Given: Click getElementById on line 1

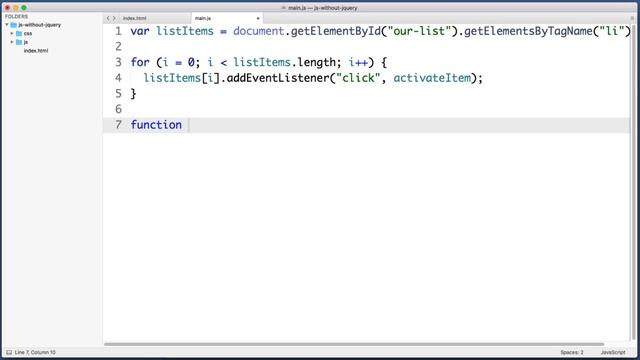Looking at the screenshot, I should click(336, 31).
